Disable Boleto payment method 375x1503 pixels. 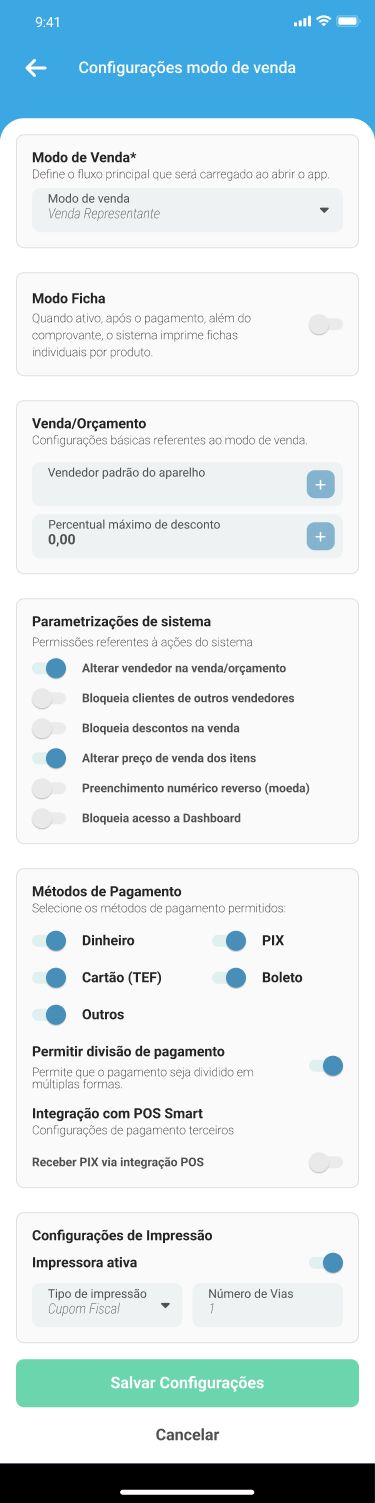pos(229,977)
